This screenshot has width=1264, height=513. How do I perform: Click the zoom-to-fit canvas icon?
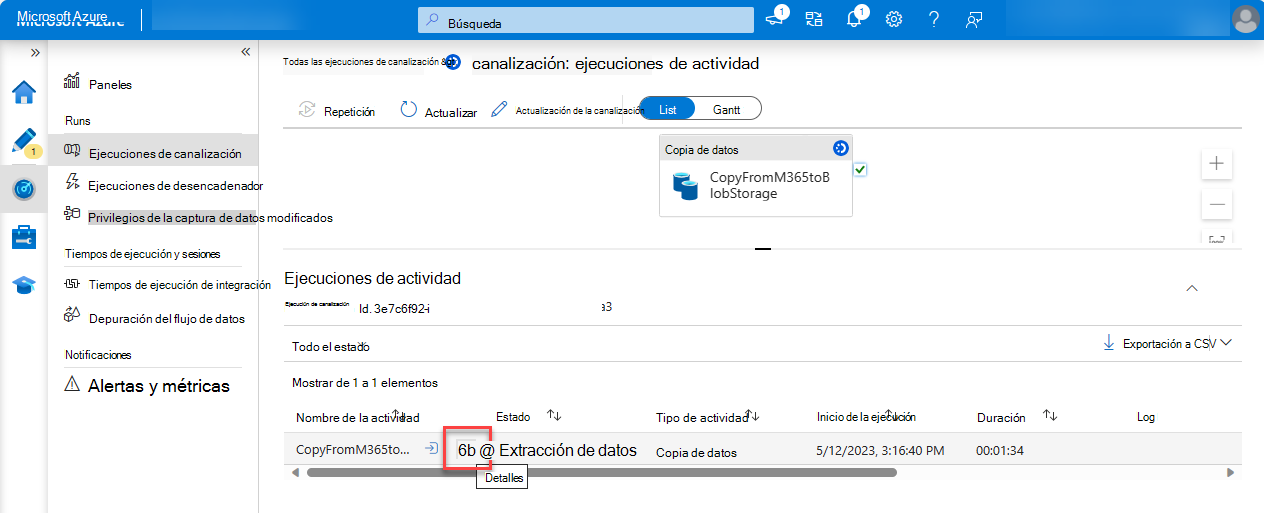tap(1217, 238)
